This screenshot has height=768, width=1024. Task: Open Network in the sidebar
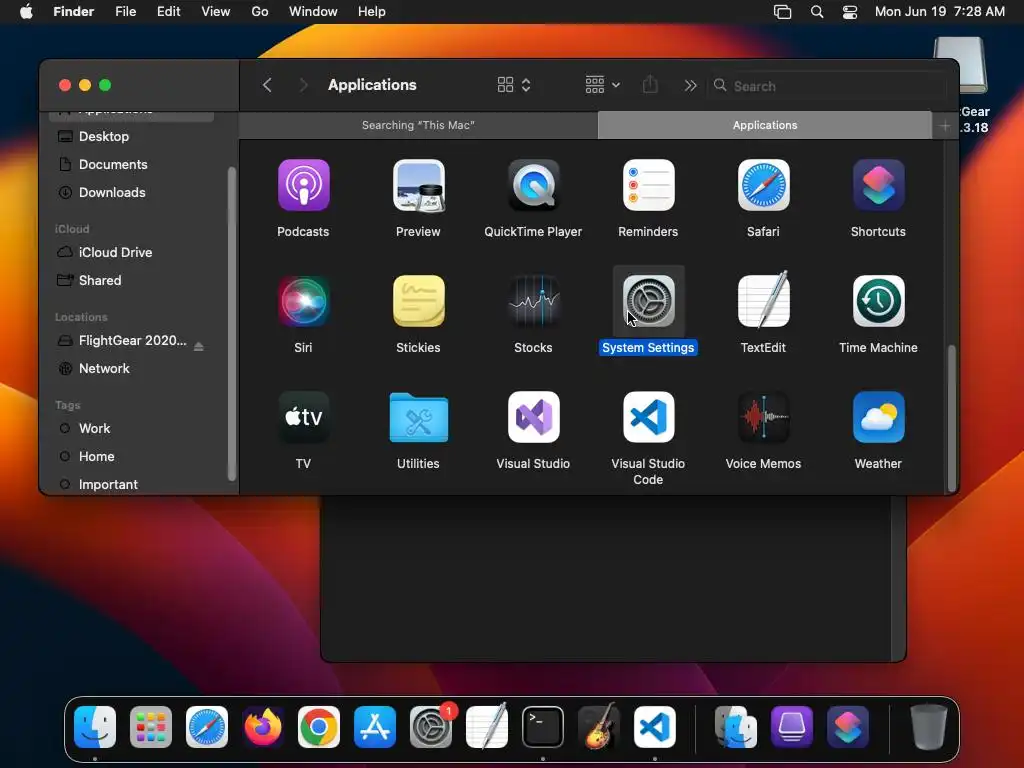pyautogui.click(x=131, y=369)
